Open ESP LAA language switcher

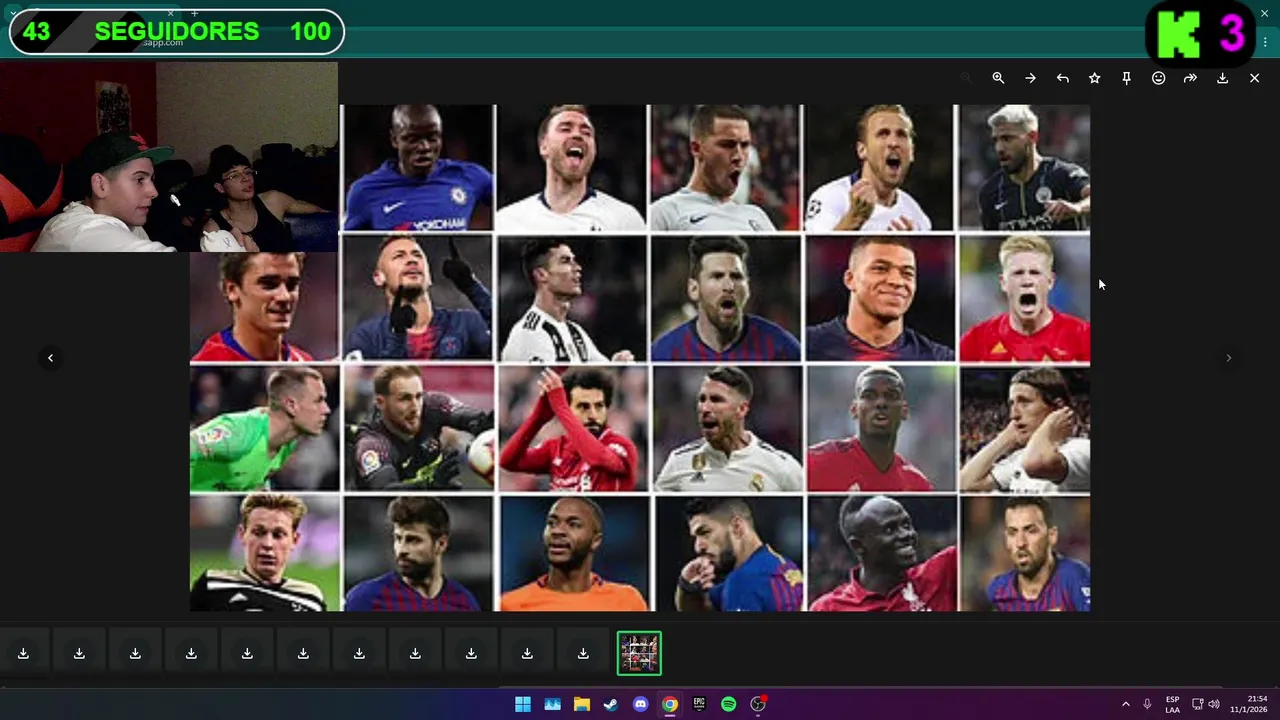tap(1172, 704)
